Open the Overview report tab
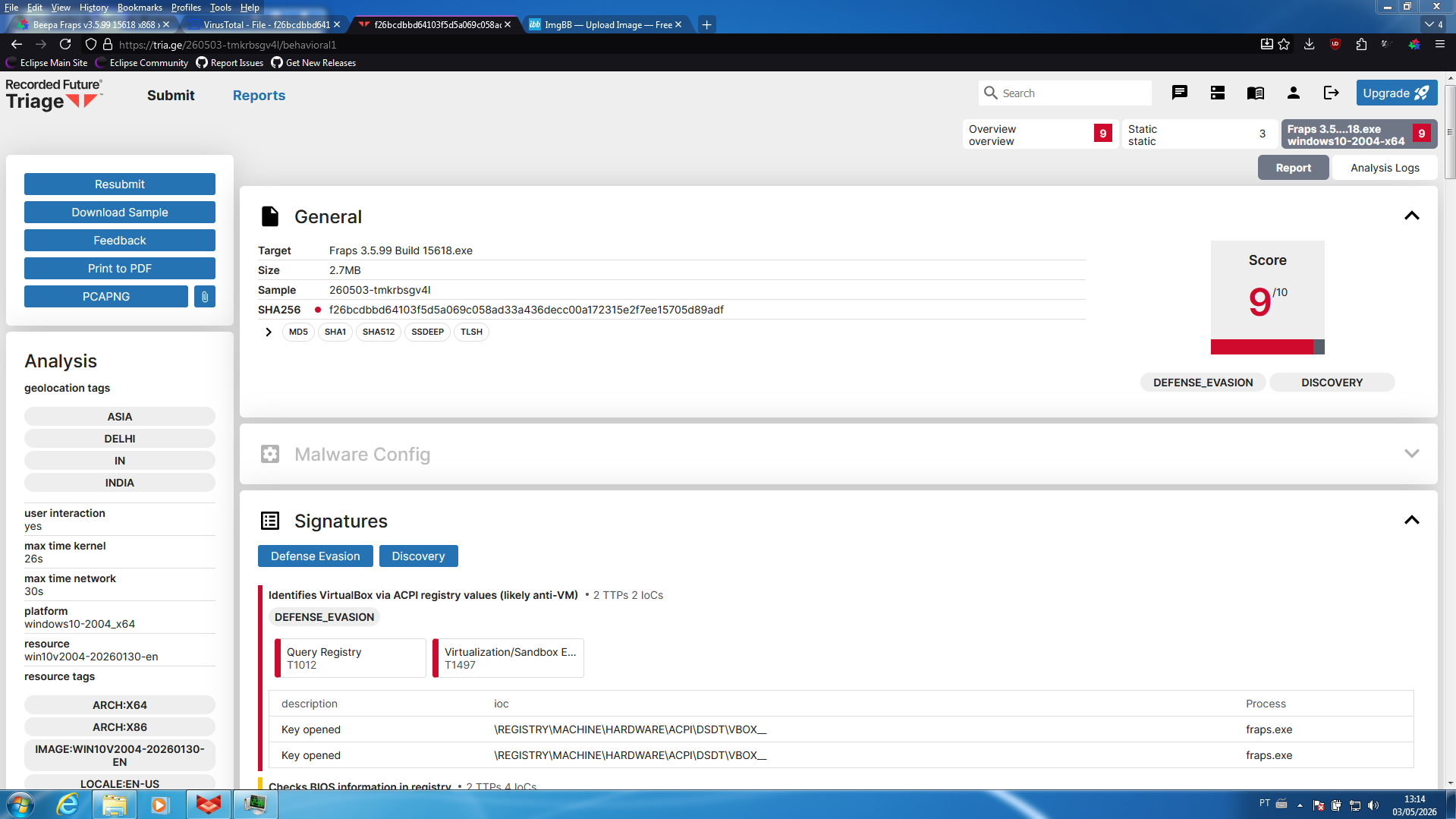Image resolution: width=1456 pixels, height=819 pixels. [x=1040, y=134]
